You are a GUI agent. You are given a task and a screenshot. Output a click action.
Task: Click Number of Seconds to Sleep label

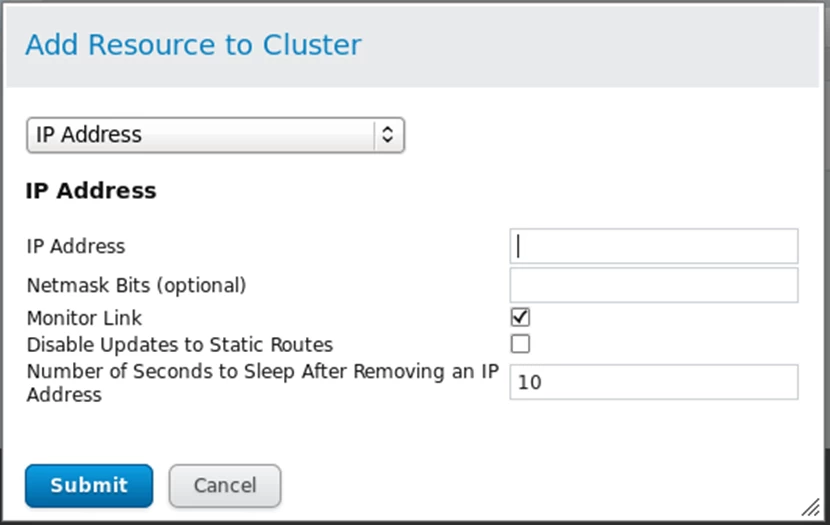pos(263,383)
